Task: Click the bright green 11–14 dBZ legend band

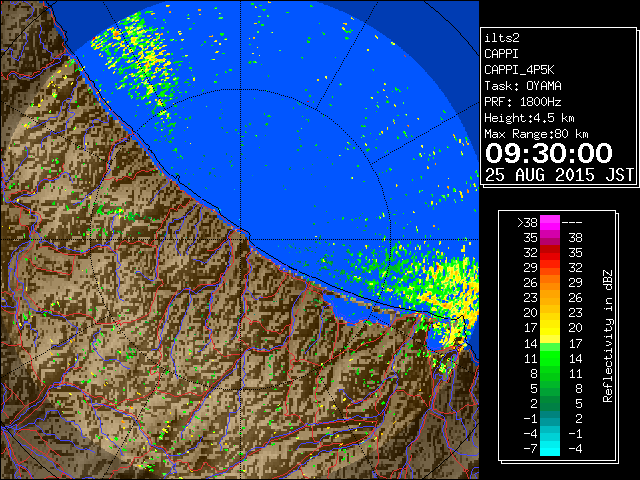Action: point(550,358)
